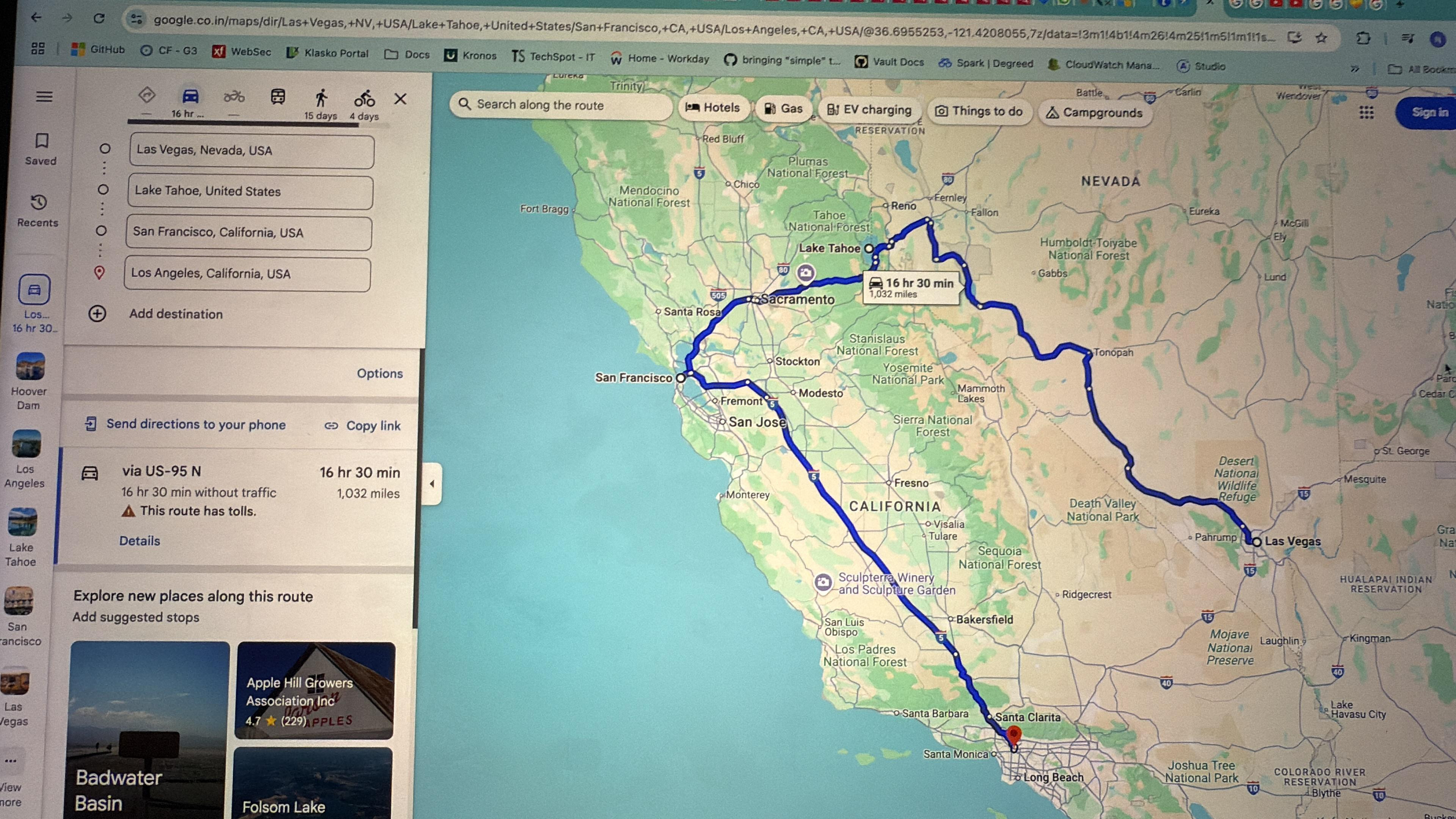Image resolution: width=1456 pixels, height=819 pixels.
Task: Select the motorcycle travel mode tab
Action: click(234, 97)
